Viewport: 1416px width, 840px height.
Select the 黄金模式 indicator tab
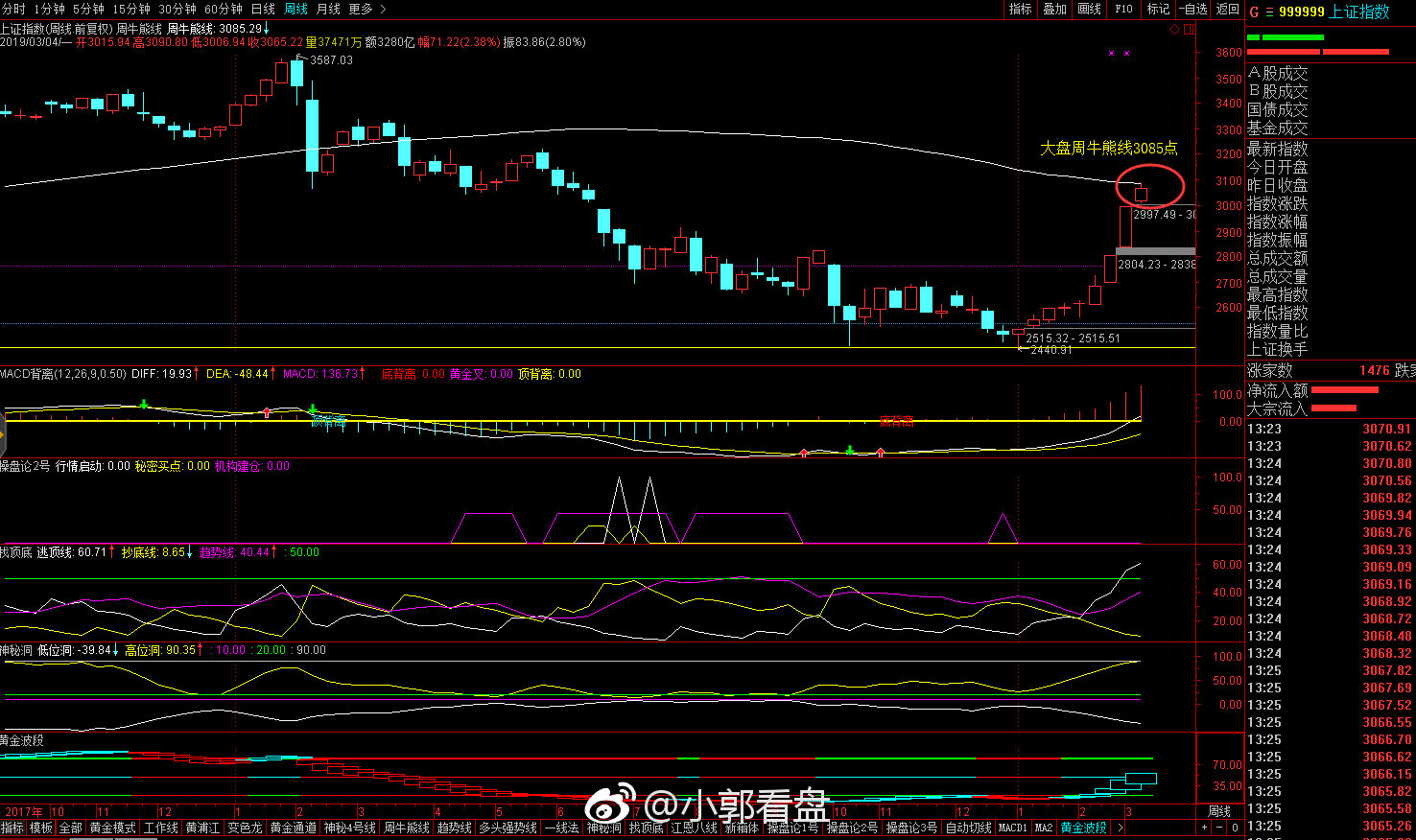112,828
